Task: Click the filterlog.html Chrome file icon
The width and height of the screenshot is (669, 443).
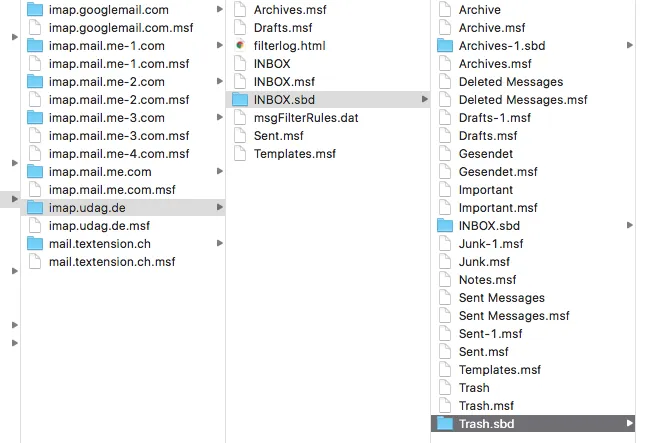Action: 240,45
